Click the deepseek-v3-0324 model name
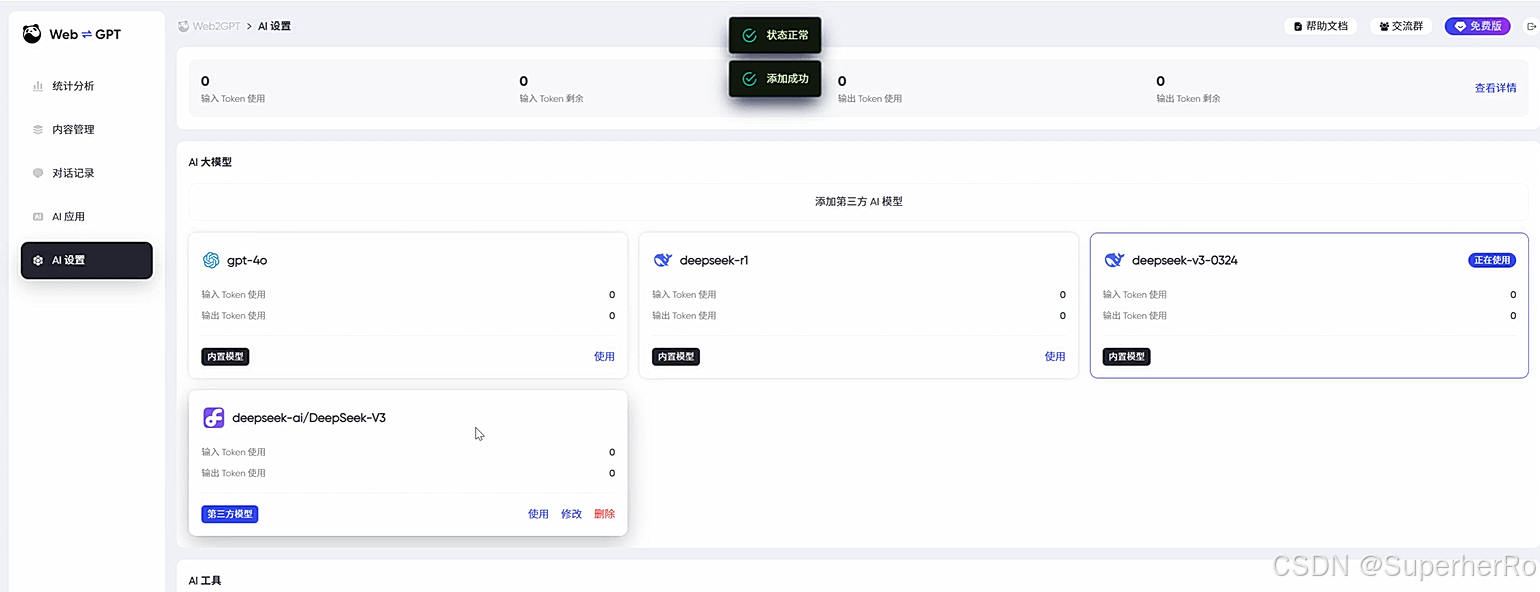 point(1185,260)
